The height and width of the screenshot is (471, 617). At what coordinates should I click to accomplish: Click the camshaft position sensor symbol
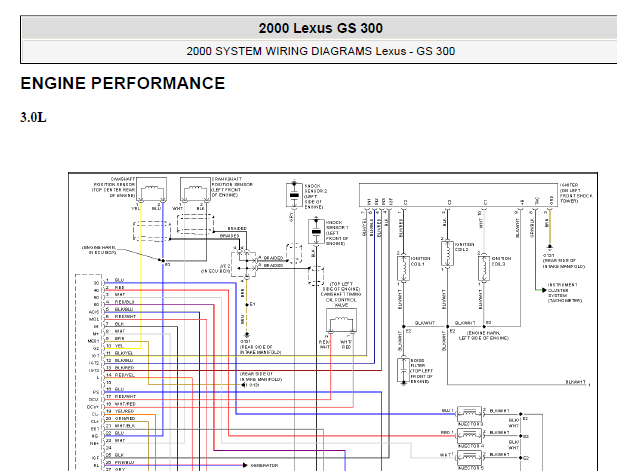click(151, 190)
